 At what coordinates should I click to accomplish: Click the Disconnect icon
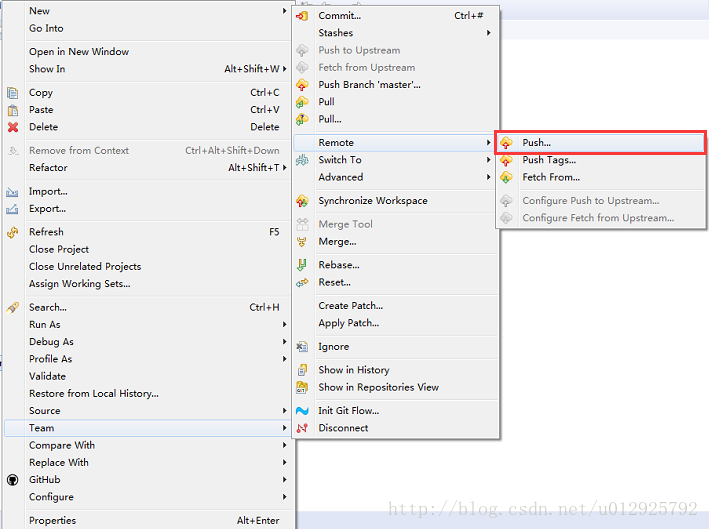(302, 428)
